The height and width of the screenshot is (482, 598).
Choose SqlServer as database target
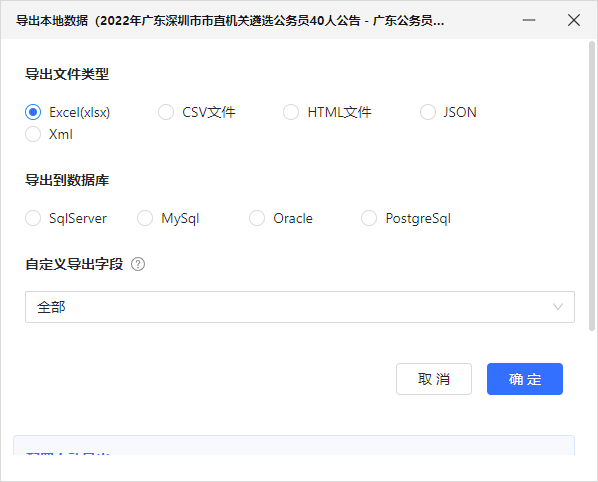coord(33,218)
